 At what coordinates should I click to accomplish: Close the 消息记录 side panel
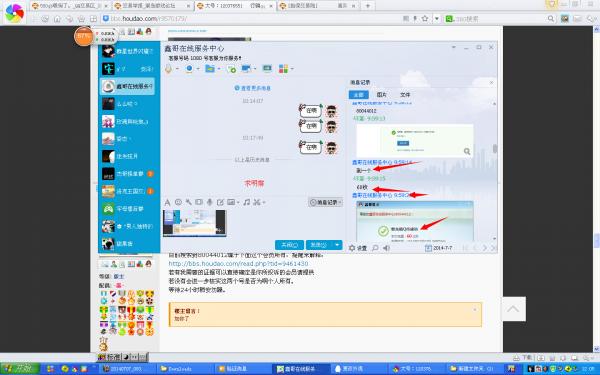(x=492, y=82)
